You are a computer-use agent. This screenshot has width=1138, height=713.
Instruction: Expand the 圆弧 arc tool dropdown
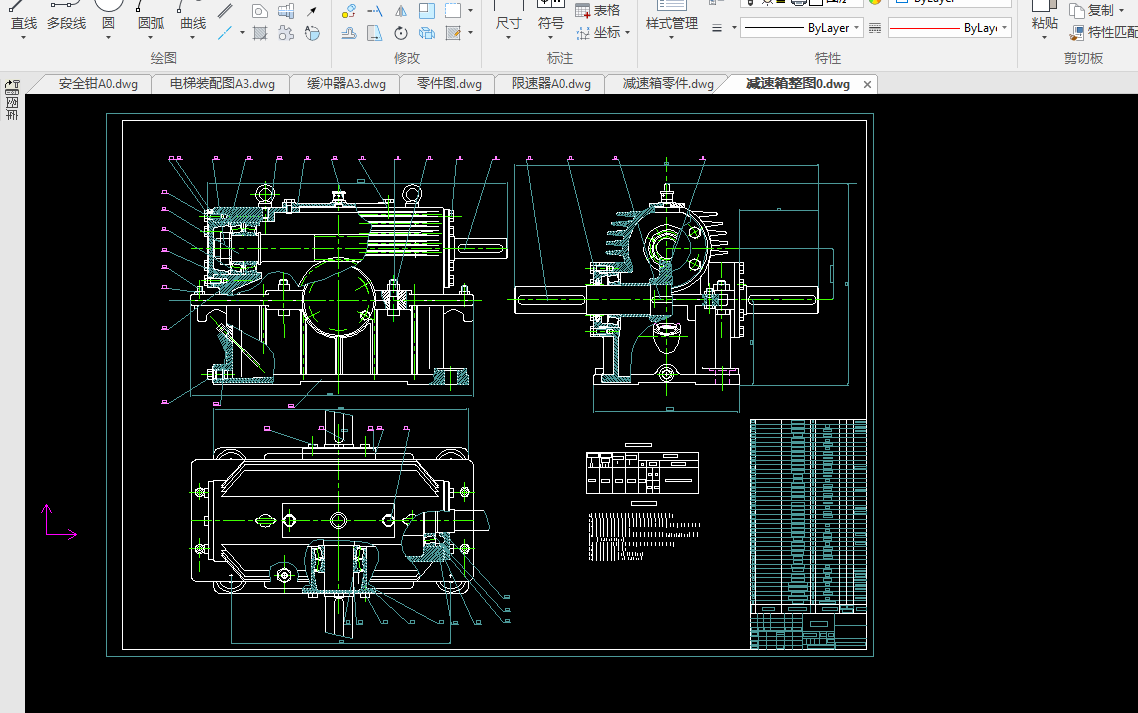tap(151, 38)
